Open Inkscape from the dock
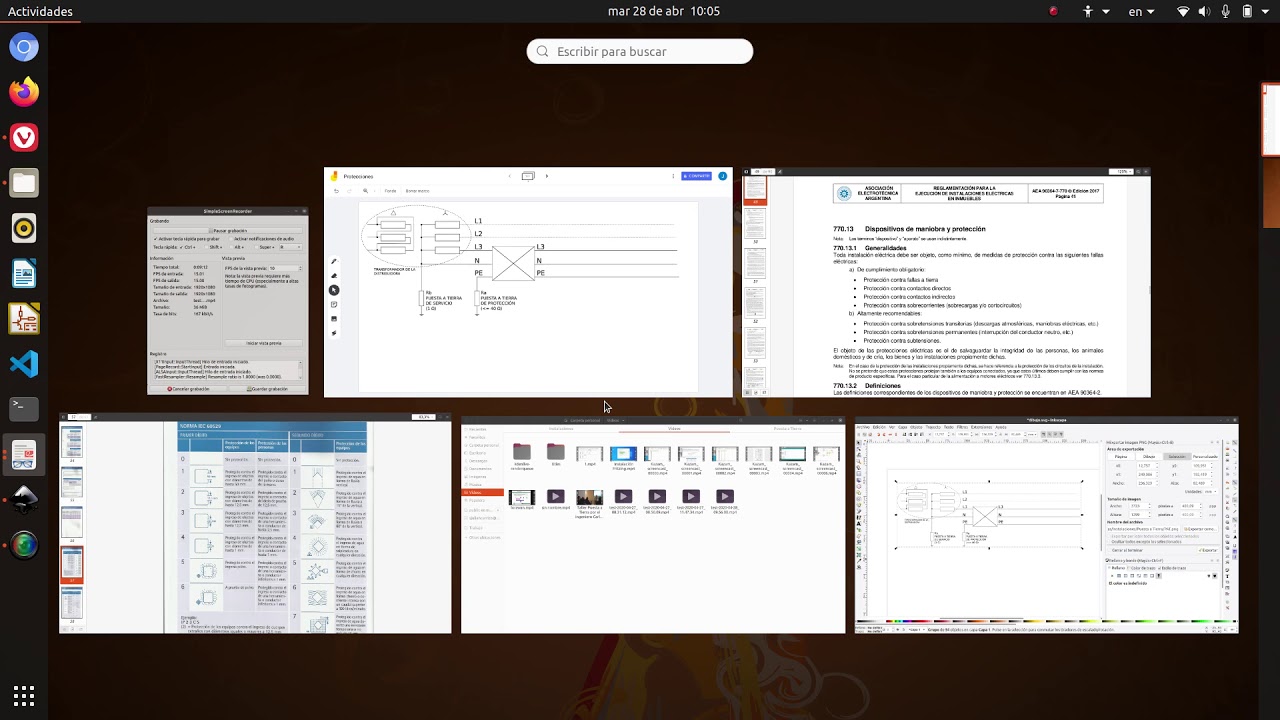The height and width of the screenshot is (720, 1280). 24,497
